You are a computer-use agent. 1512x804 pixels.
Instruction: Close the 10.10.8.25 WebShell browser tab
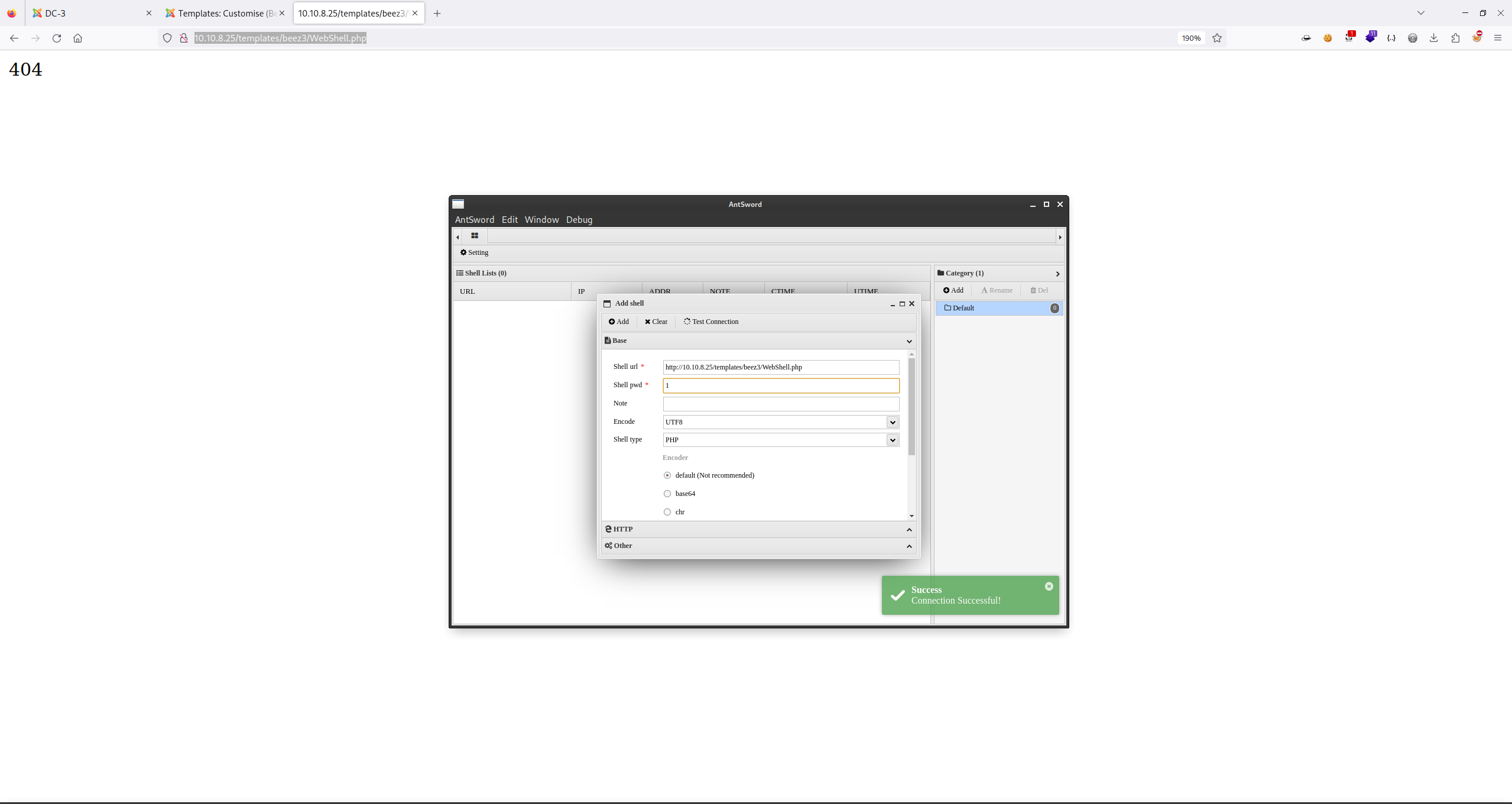coord(415,13)
